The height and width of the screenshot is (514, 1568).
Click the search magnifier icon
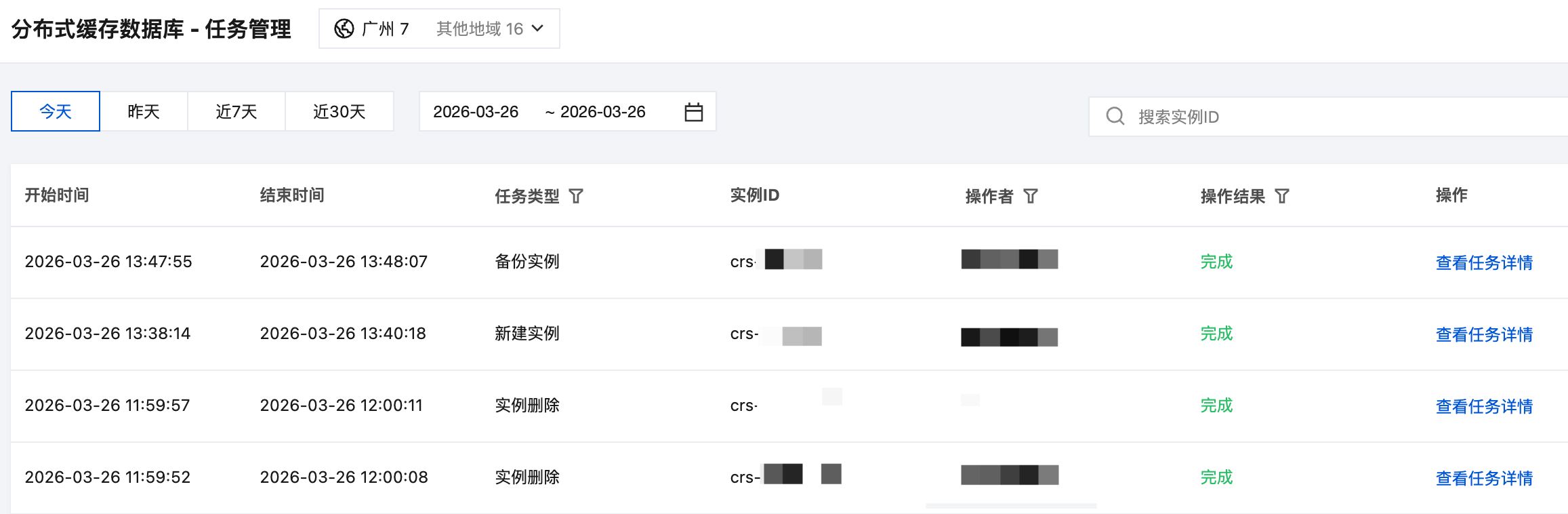click(1115, 117)
